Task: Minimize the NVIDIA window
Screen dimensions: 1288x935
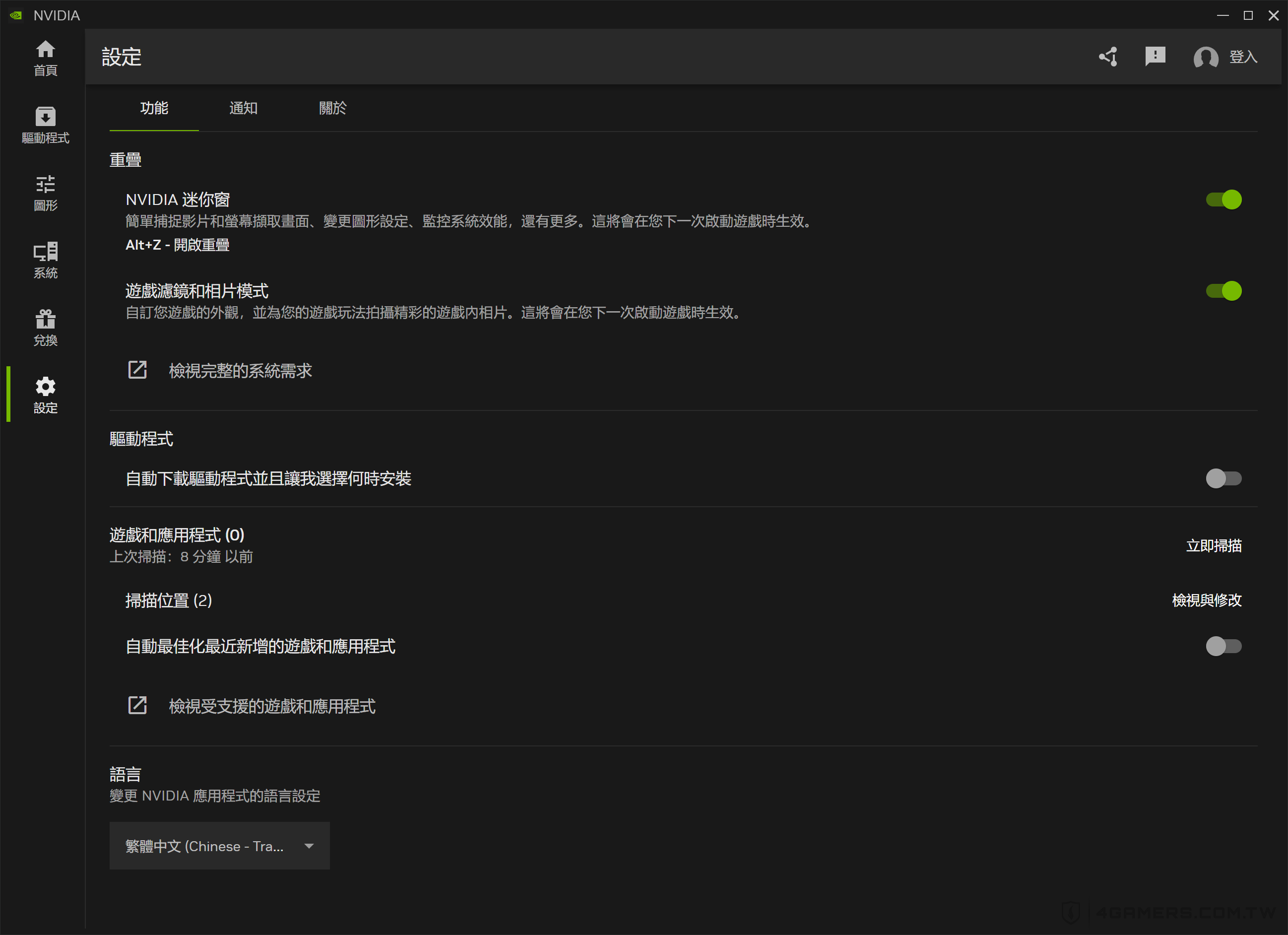Action: [1223, 15]
